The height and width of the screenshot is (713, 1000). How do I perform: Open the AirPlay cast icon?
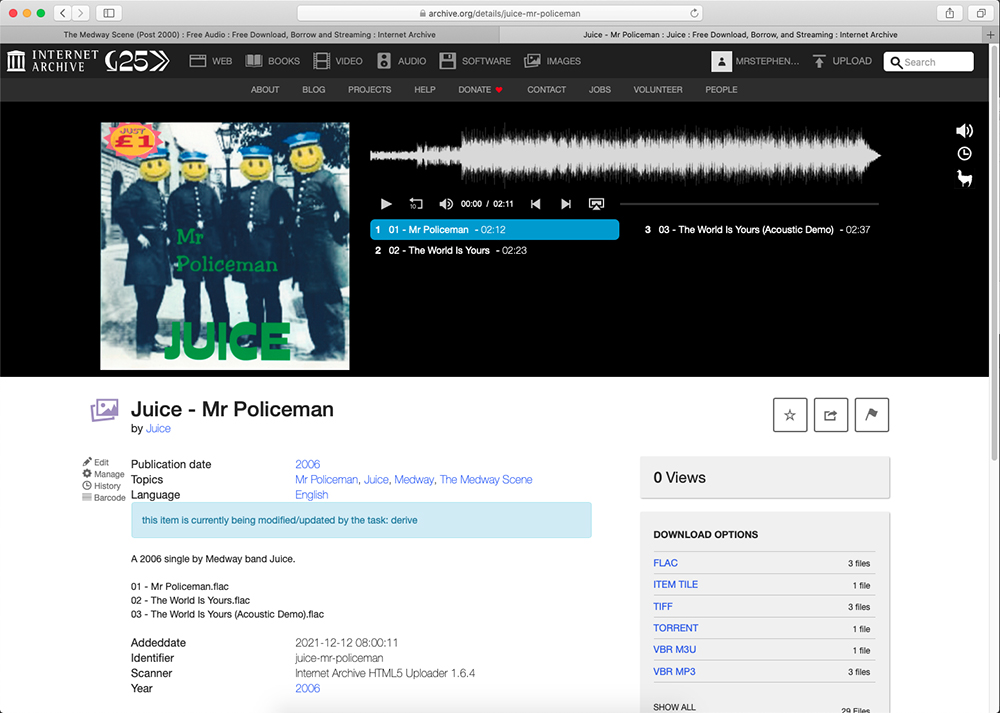point(596,204)
